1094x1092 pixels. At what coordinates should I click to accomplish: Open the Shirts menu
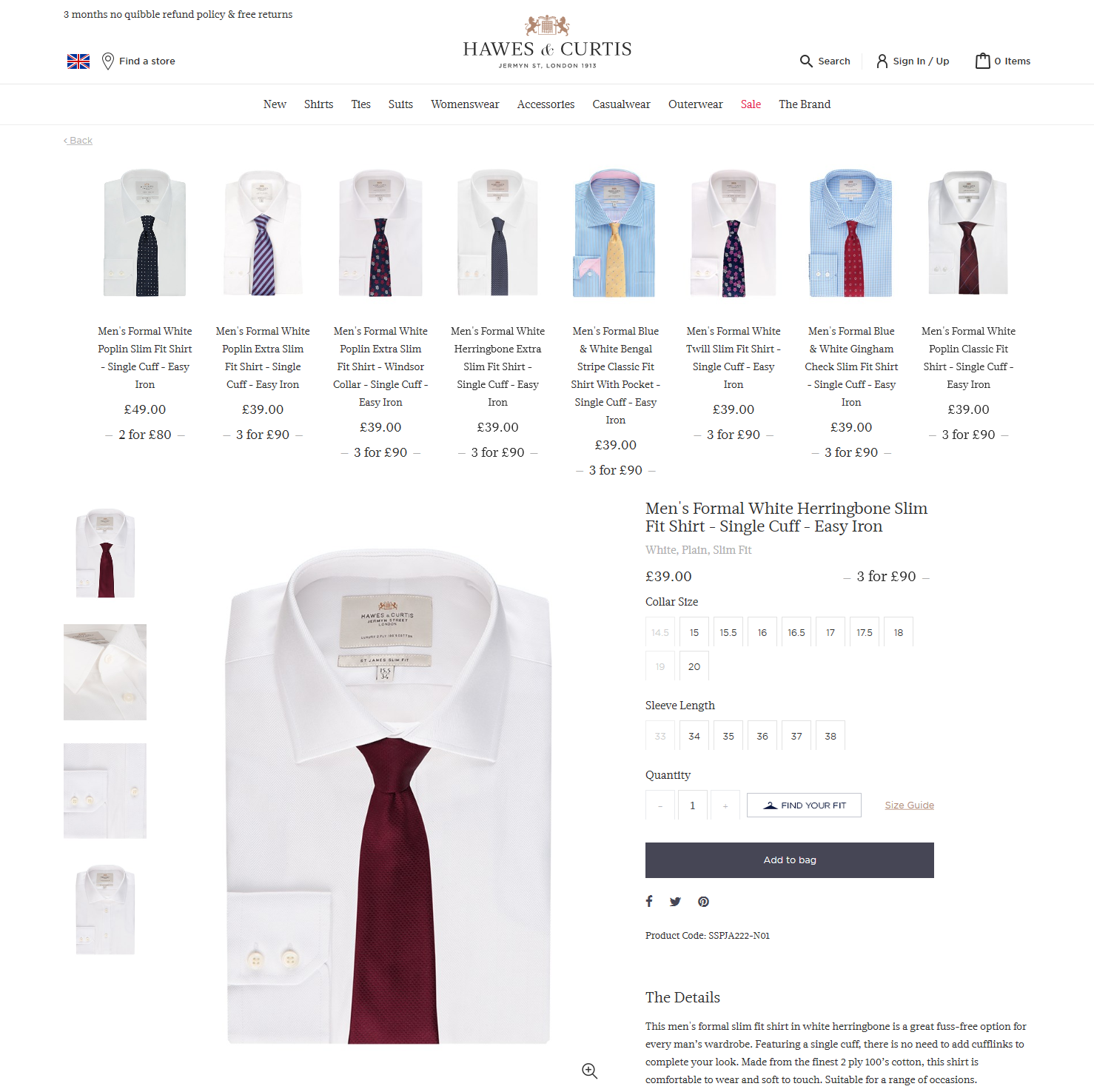318,104
